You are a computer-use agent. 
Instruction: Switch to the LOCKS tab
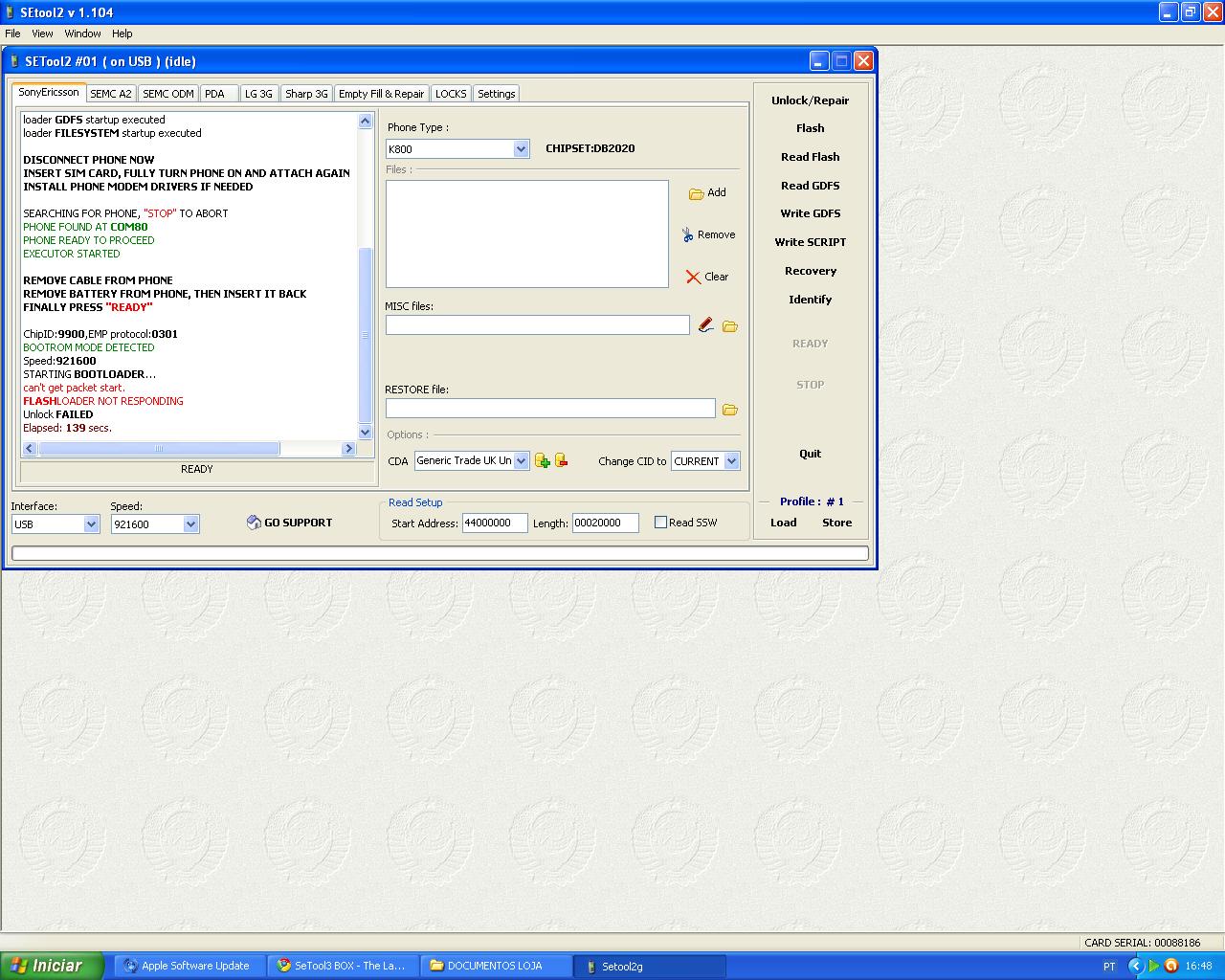click(x=451, y=94)
